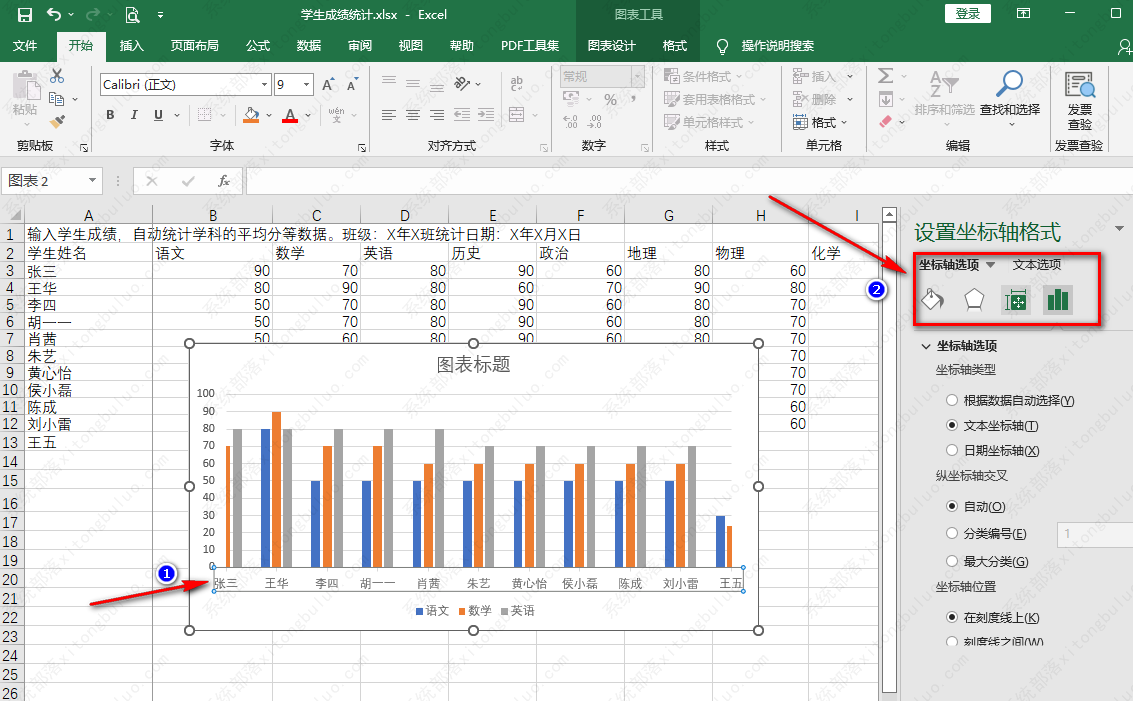Select At maximum category radio button
The height and width of the screenshot is (701, 1133).
pos(952,562)
